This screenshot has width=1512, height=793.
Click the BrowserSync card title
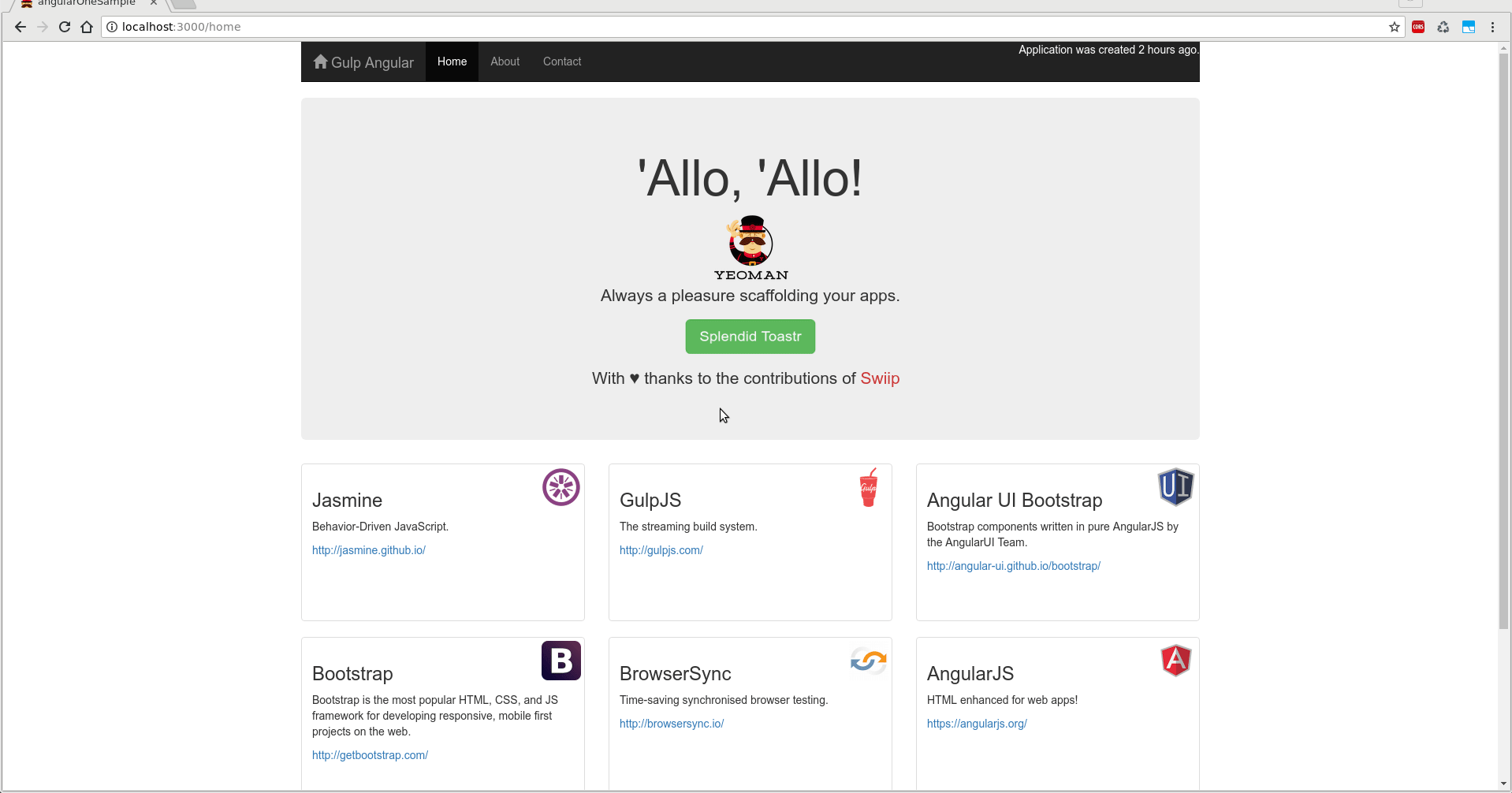(676, 674)
